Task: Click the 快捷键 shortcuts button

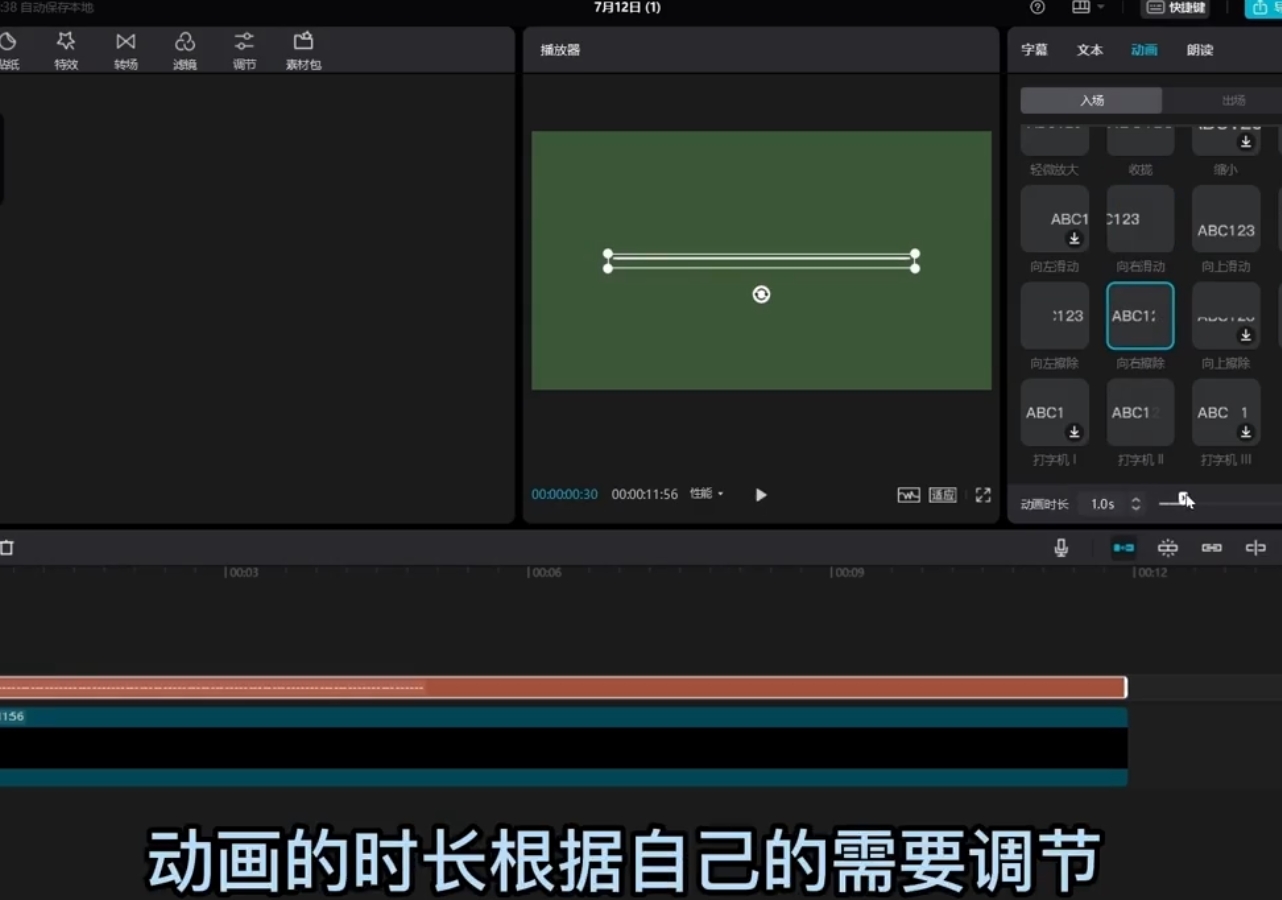Action: [1177, 8]
